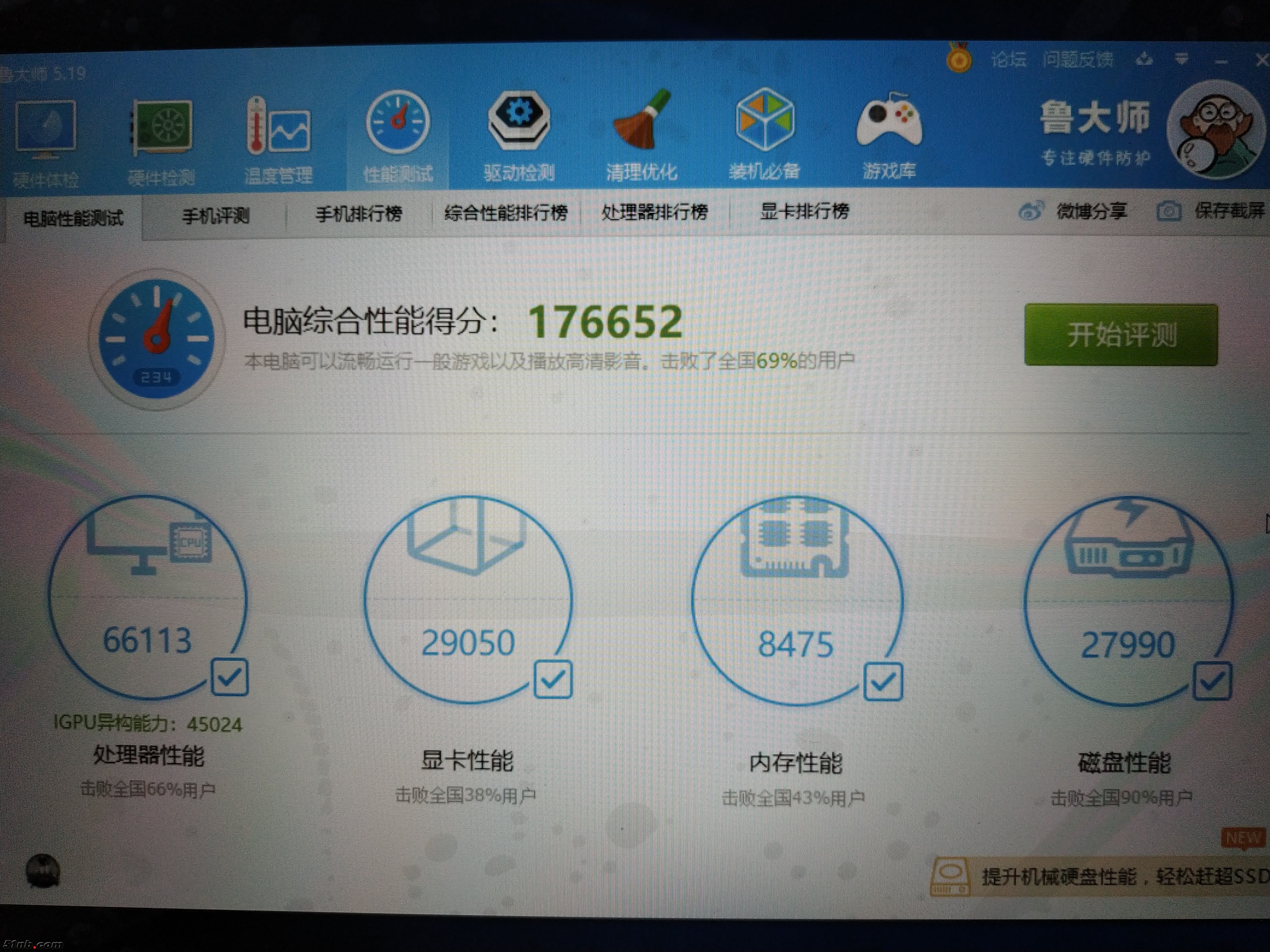Switch to the 手机评测 tab
The height and width of the screenshot is (952, 1270).
tap(215, 216)
